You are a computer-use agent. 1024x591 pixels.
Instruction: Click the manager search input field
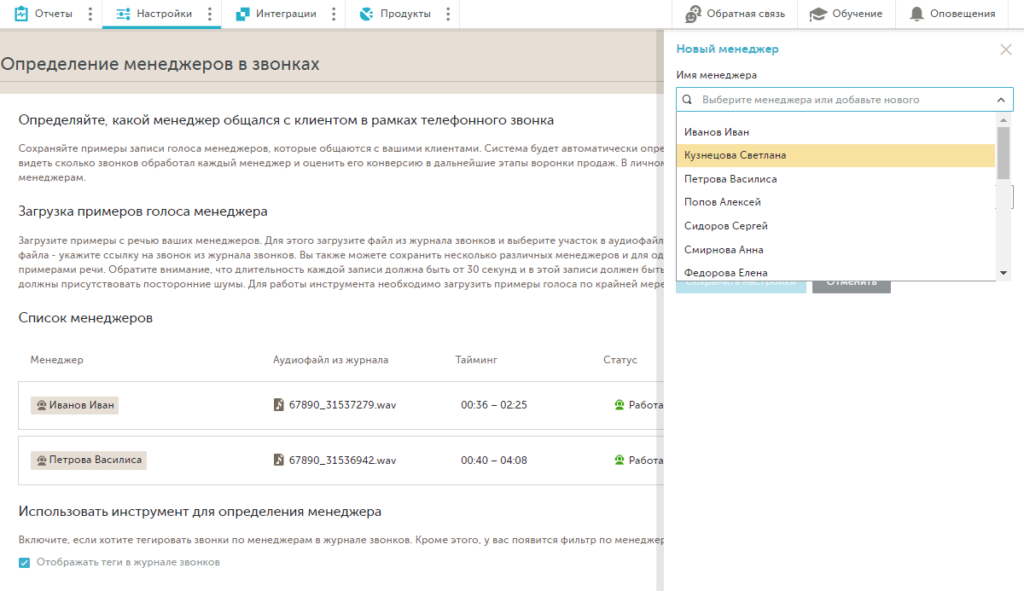coord(840,100)
